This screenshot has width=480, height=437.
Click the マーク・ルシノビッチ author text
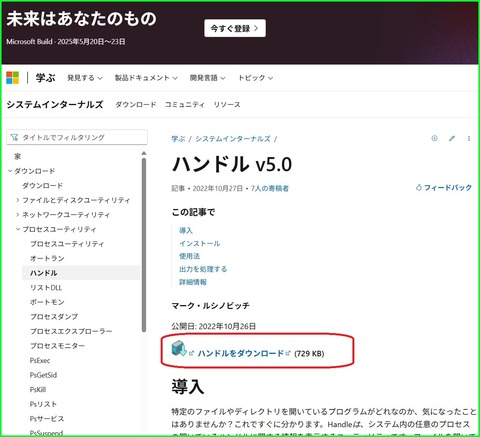pyautogui.click(x=210, y=305)
